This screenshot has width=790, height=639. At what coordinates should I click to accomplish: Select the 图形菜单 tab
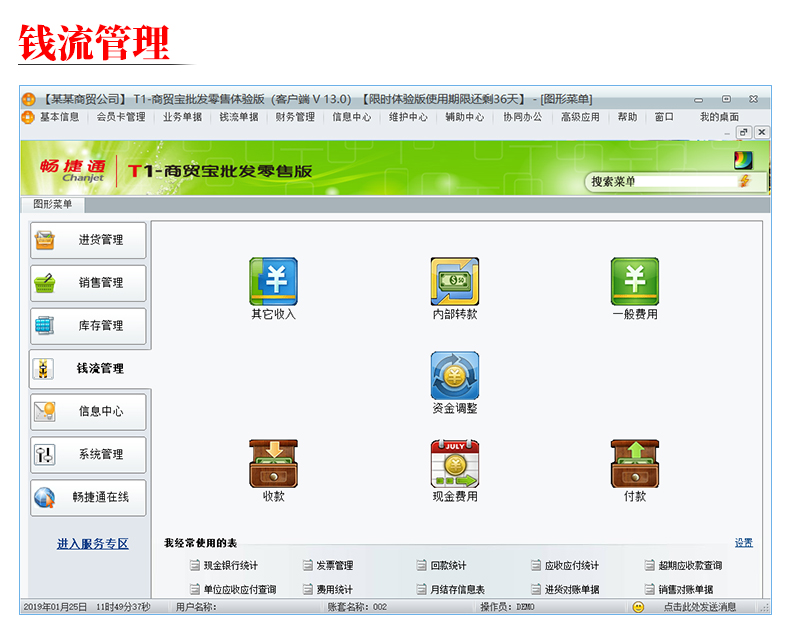[52, 204]
